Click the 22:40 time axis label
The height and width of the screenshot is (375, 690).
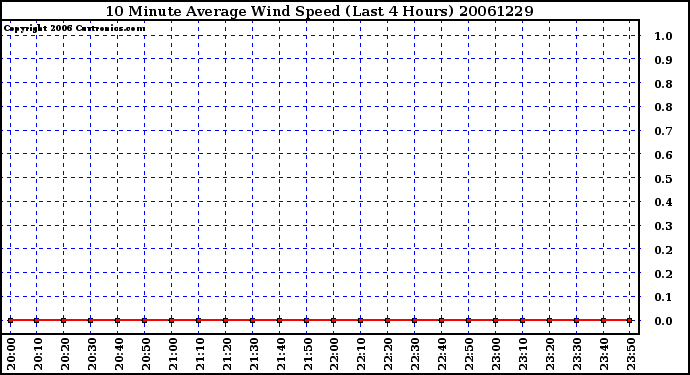pyautogui.click(x=442, y=355)
